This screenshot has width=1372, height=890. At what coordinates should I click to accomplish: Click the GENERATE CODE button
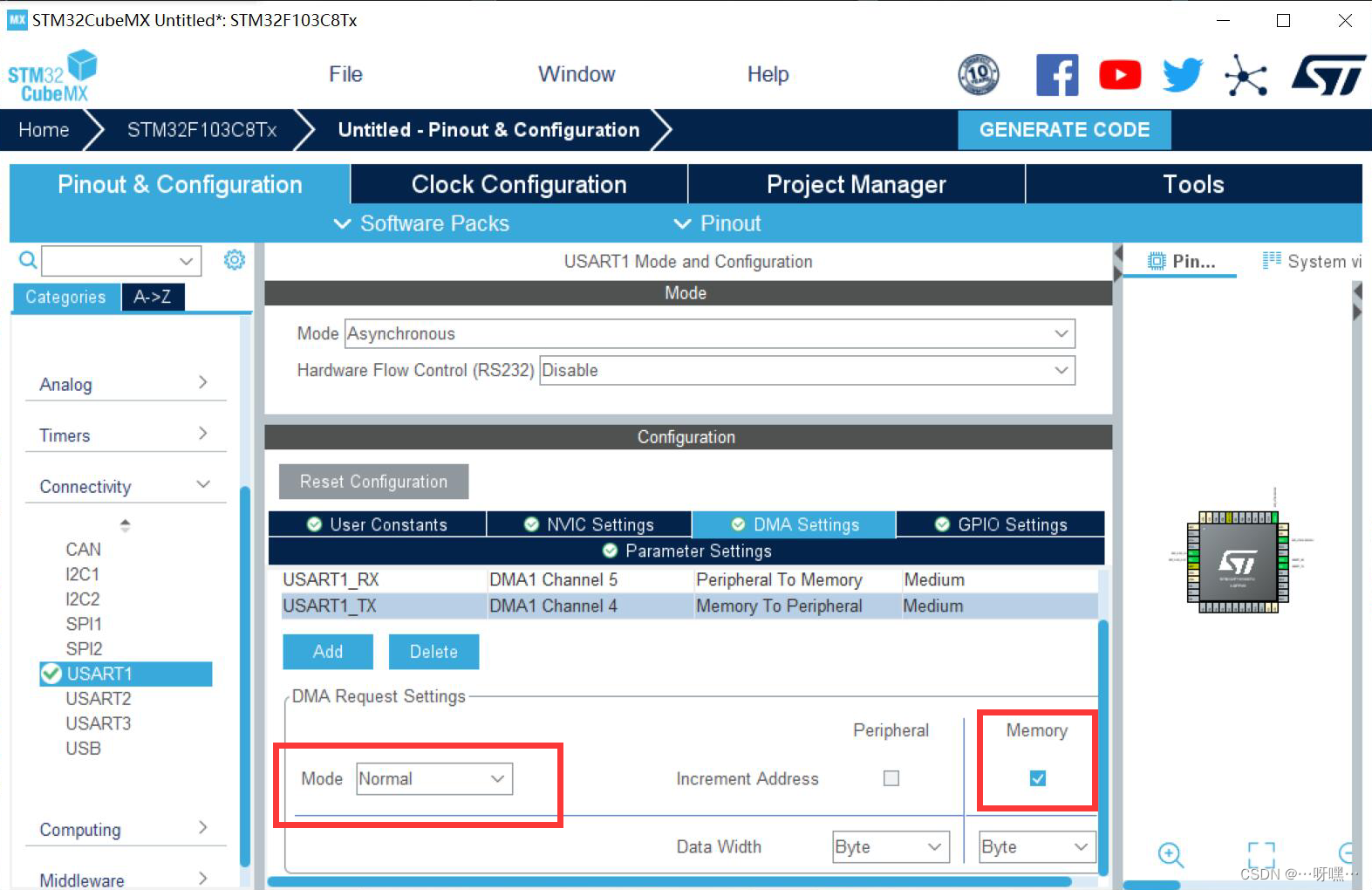1064,130
